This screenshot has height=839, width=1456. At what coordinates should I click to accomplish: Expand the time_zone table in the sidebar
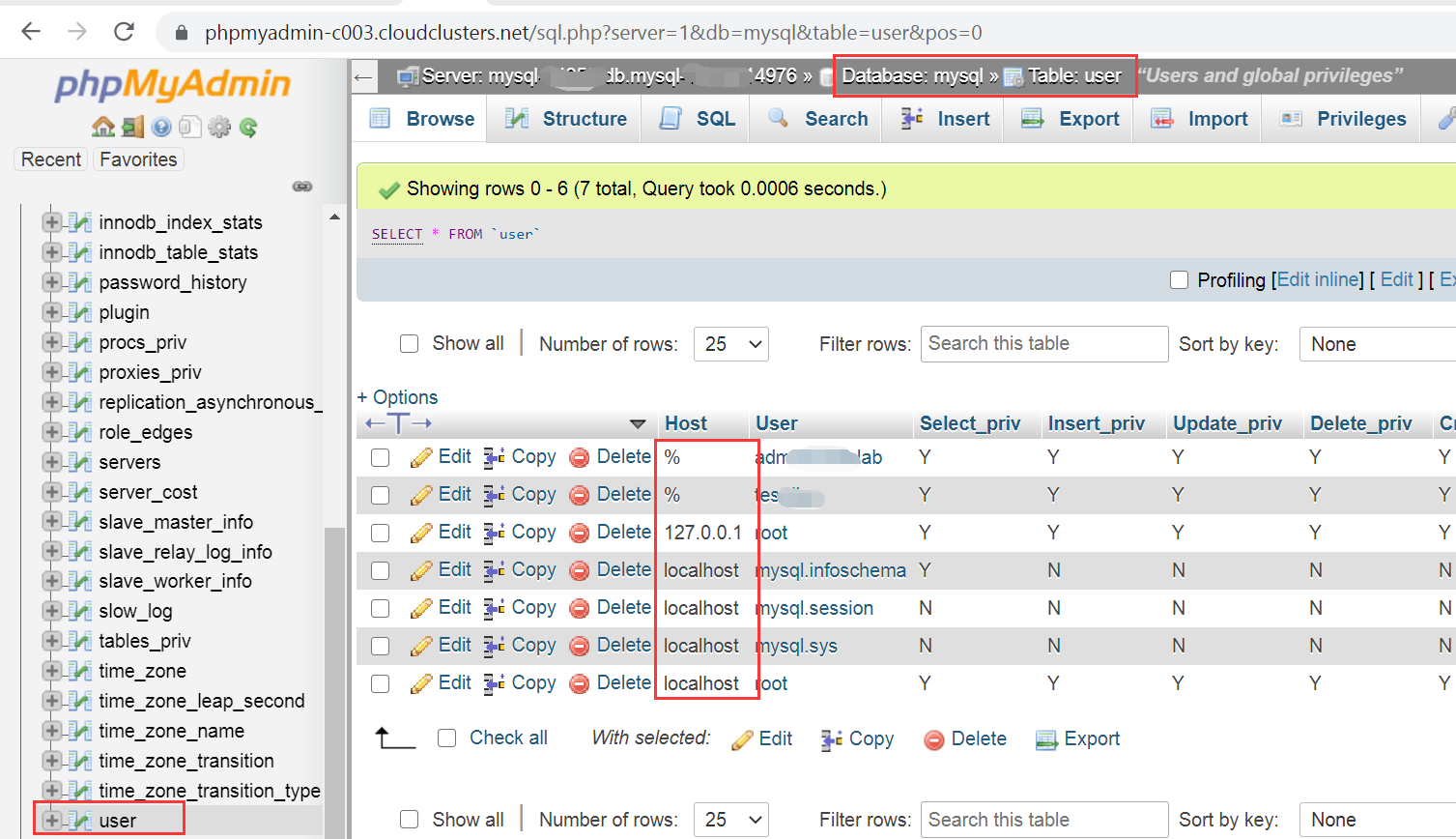pos(51,671)
